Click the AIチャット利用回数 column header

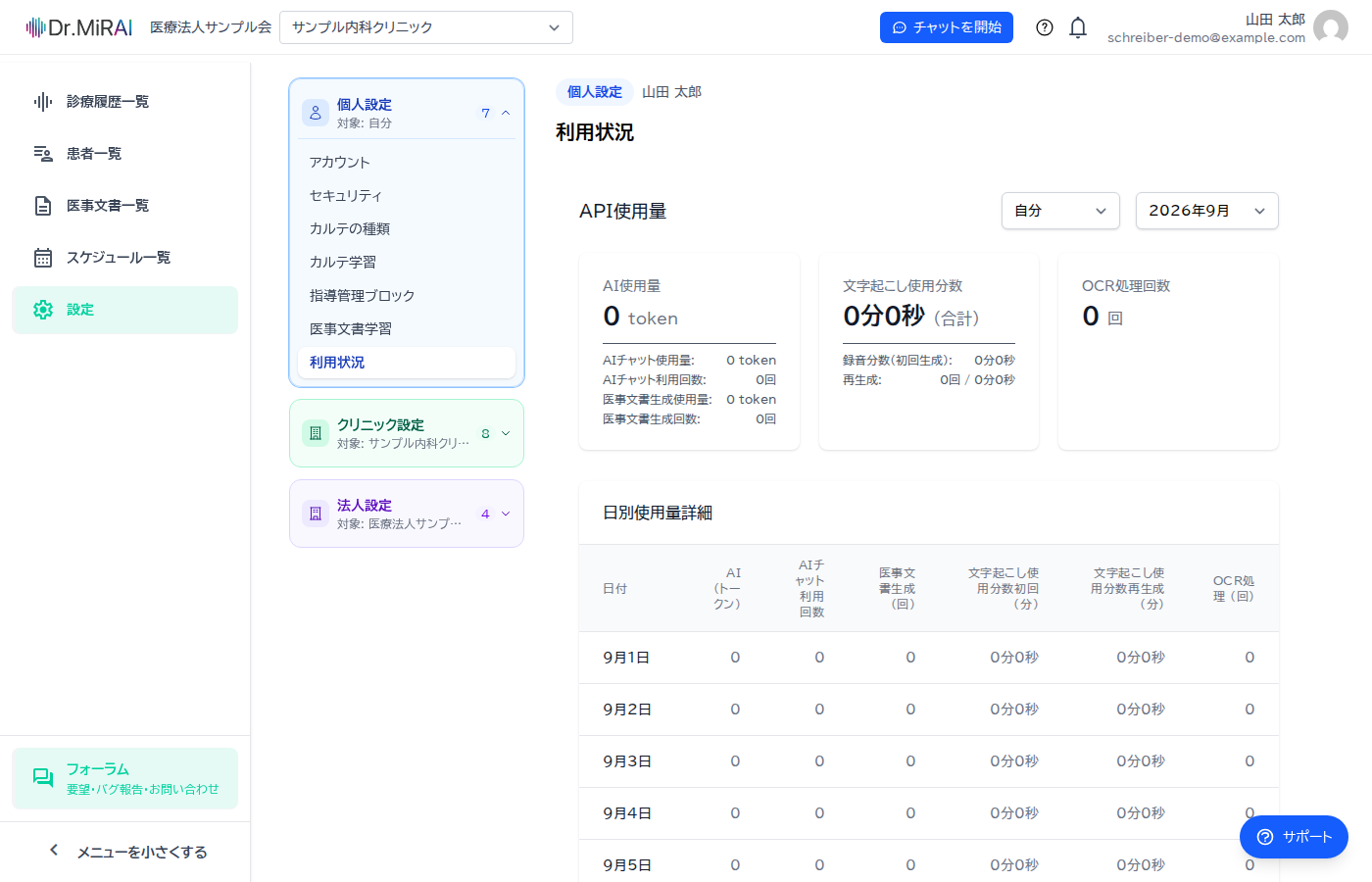pos(811,589)
